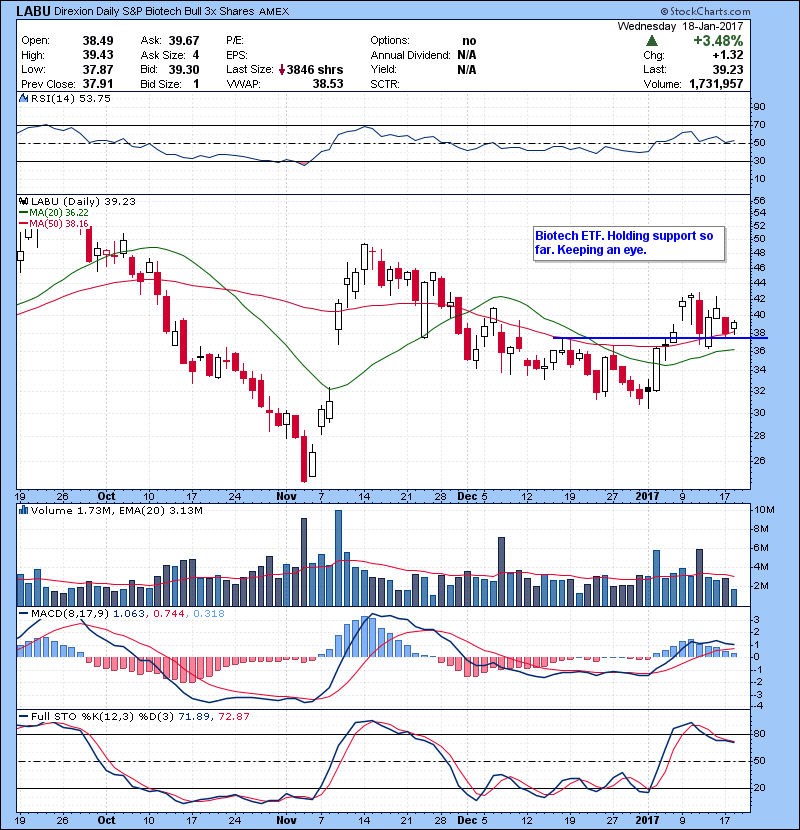Click the stochastic %K value 71.89
This screenshot has width=800, height=830.
(194, 716)
